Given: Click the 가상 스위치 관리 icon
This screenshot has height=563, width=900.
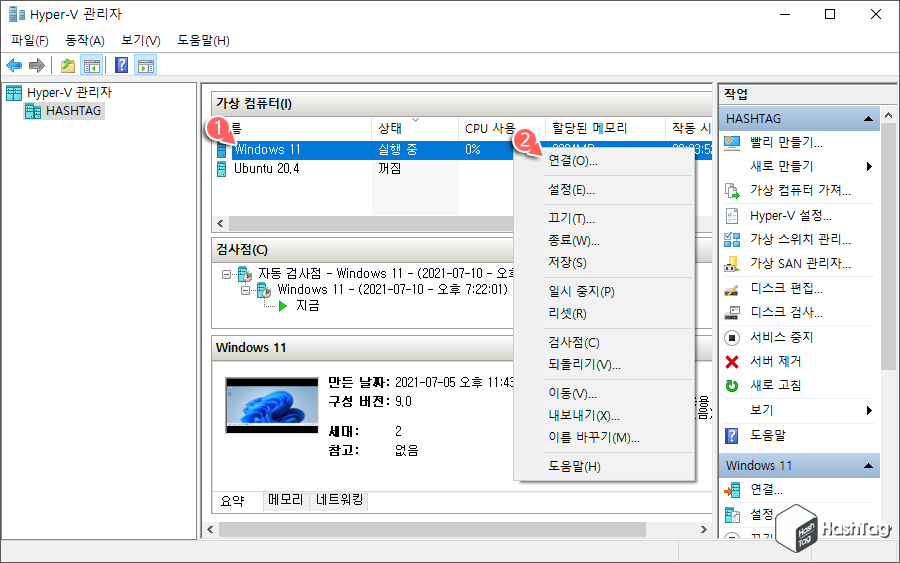Looking at the screenshot, I should point(732,239).
